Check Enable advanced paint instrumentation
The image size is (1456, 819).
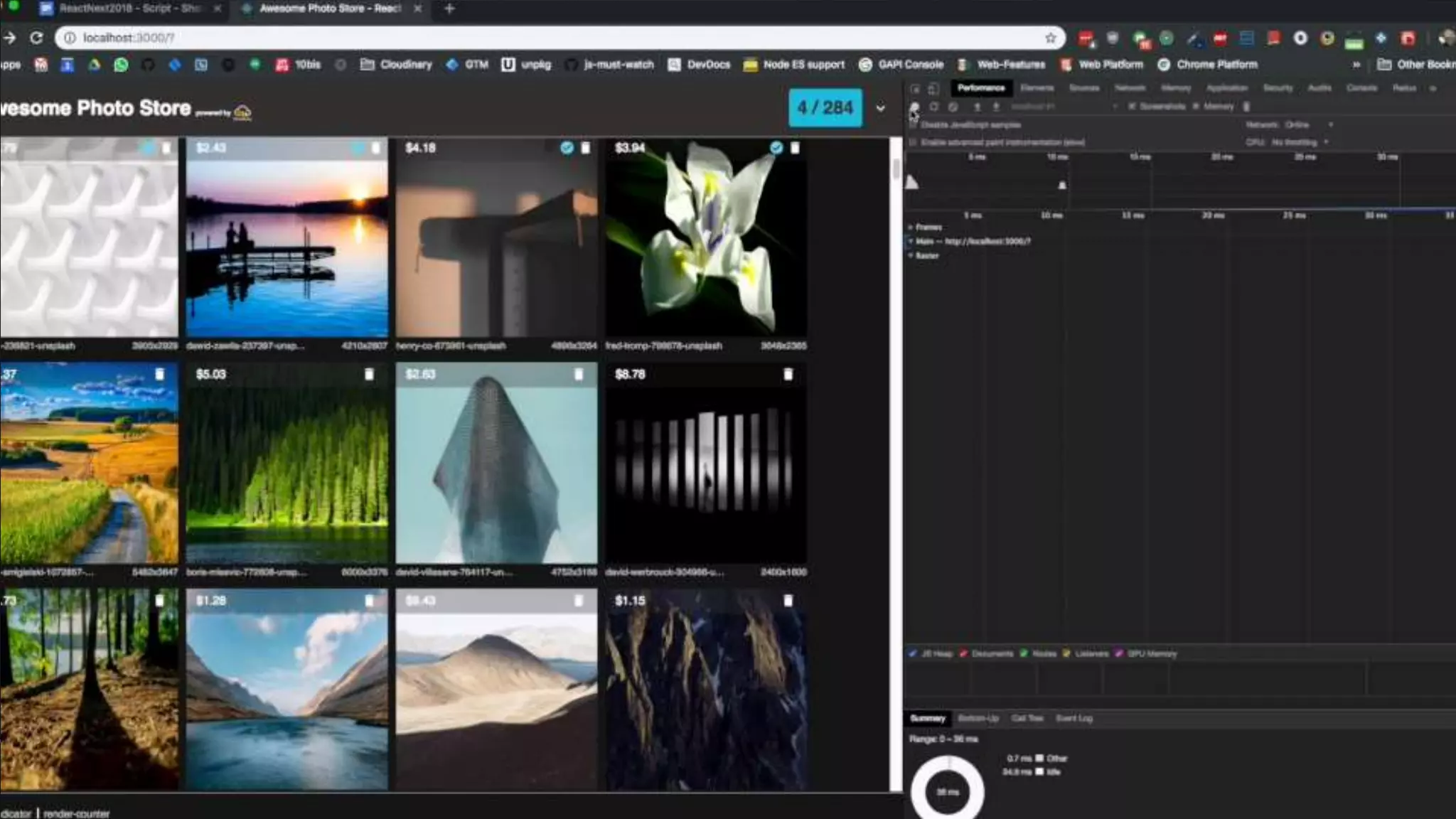point(913,142)
